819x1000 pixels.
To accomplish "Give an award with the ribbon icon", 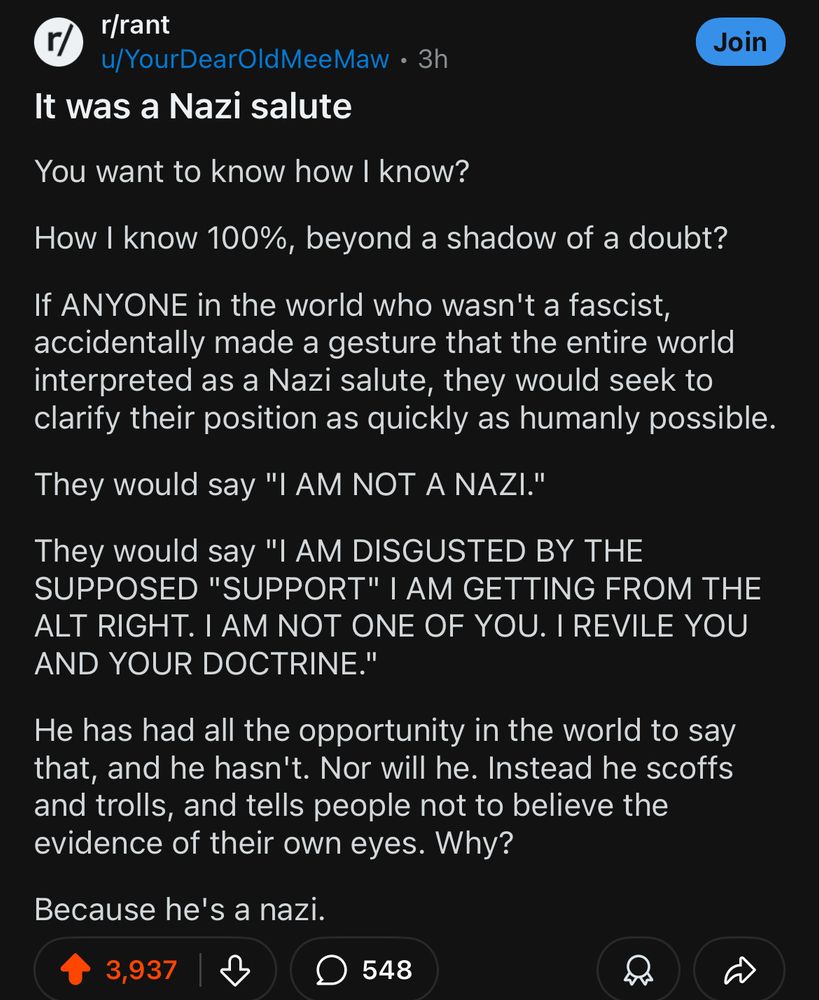I will 638,970.
